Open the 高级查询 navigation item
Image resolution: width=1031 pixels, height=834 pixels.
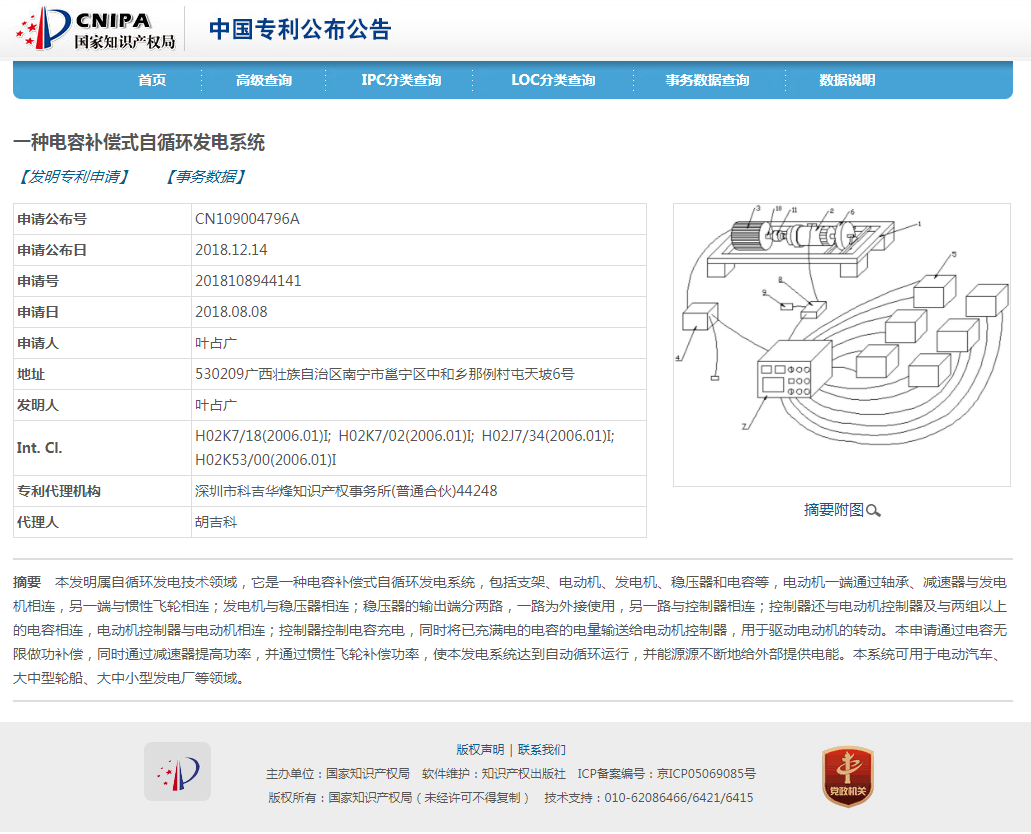pyautogui.click(x=264, y=80)
